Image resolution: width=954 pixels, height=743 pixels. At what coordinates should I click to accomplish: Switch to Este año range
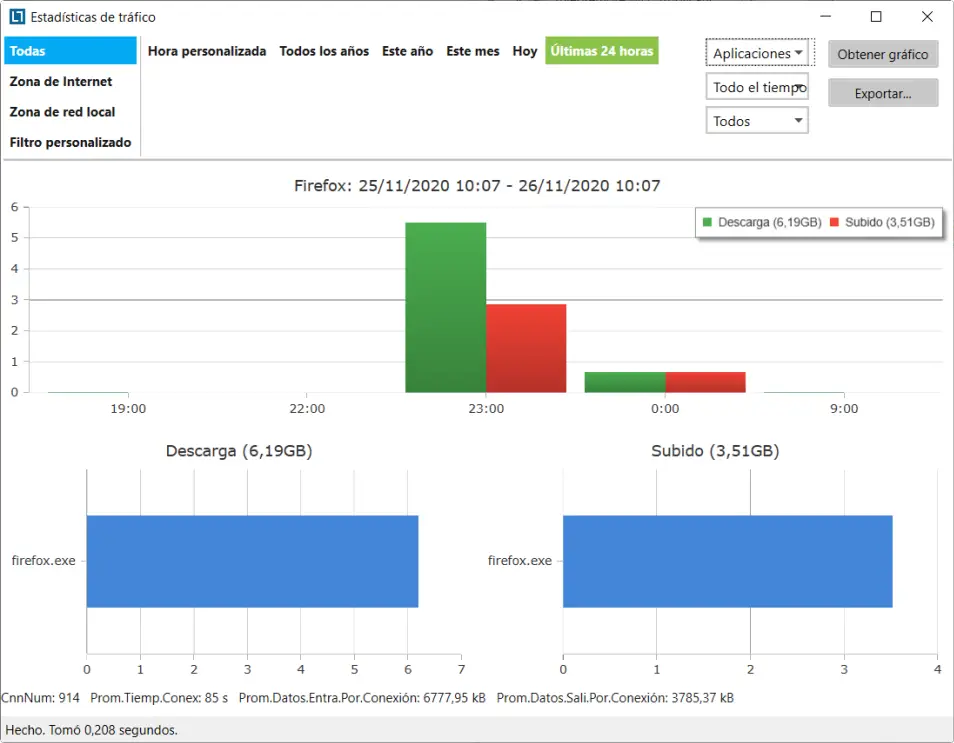click(408, 51)
